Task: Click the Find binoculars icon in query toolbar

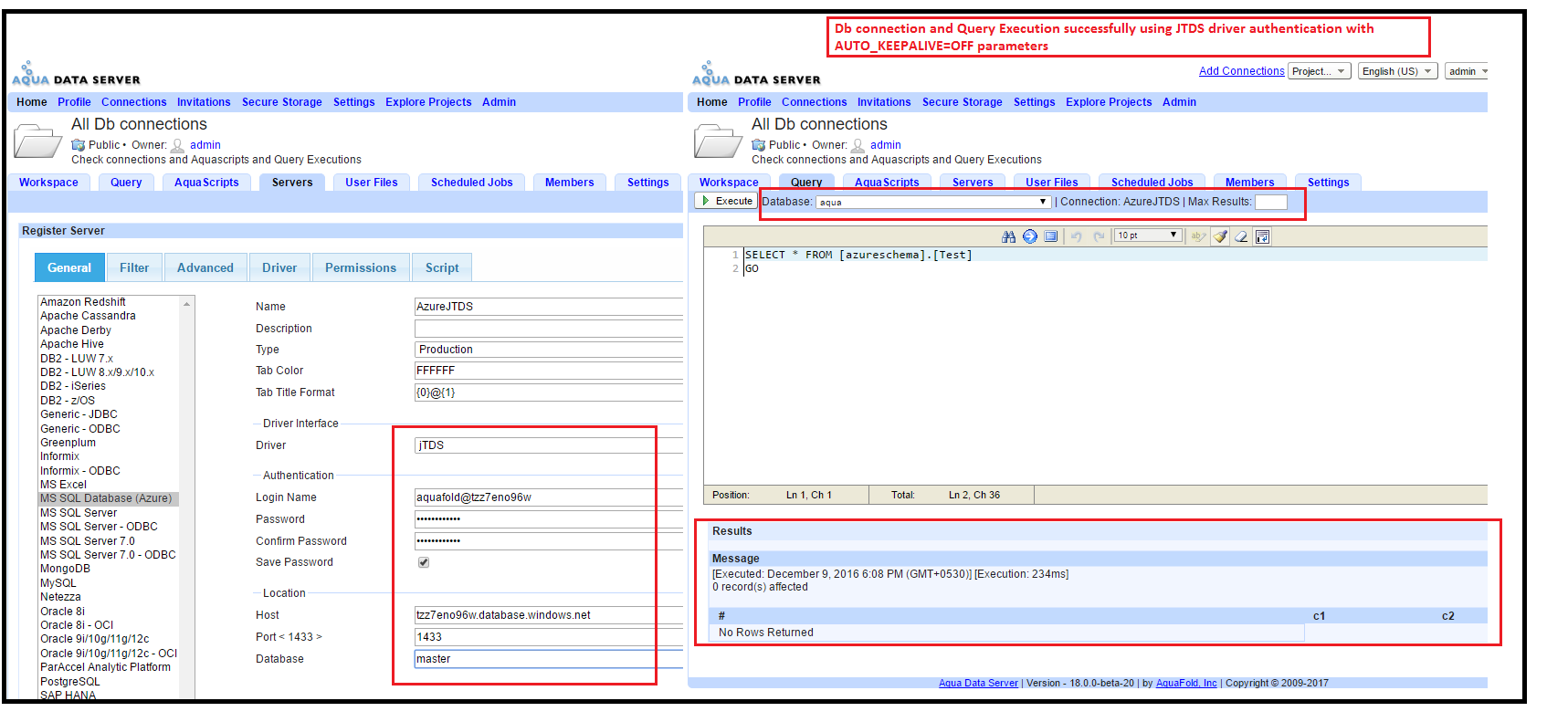Action: [x=1008, y=236]
